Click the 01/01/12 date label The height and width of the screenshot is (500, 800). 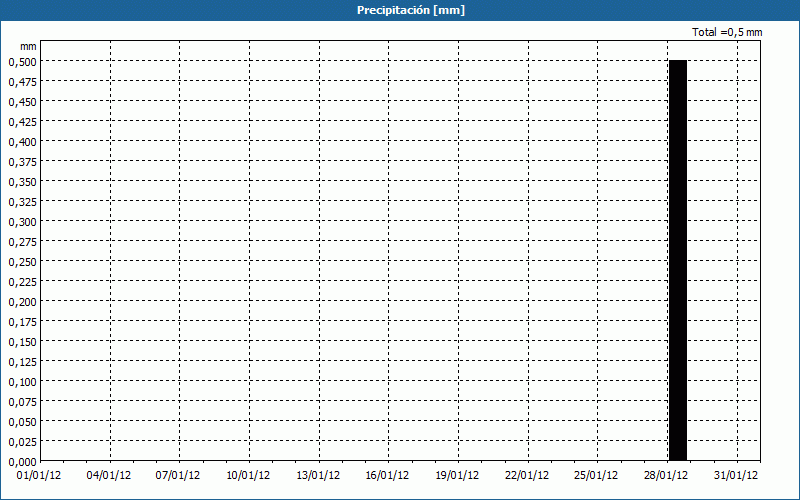(39, 476)
